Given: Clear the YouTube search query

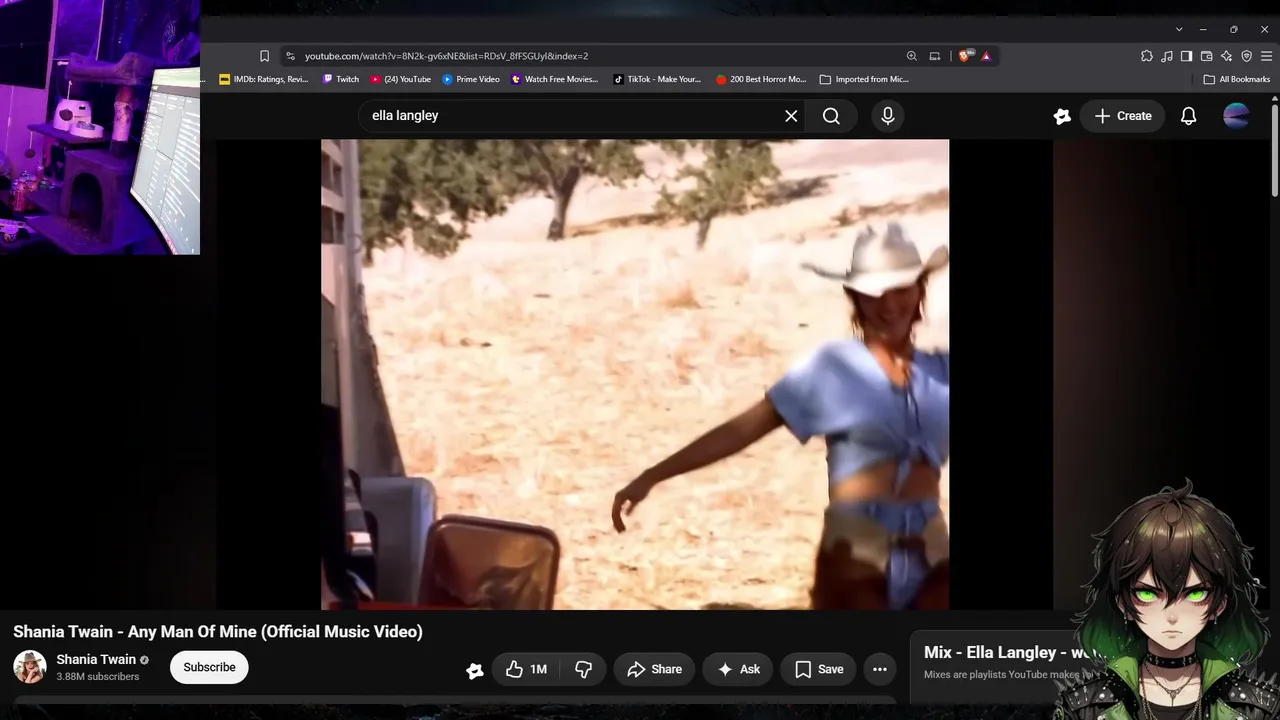Looking at the screenshot, I should point(791,116).
